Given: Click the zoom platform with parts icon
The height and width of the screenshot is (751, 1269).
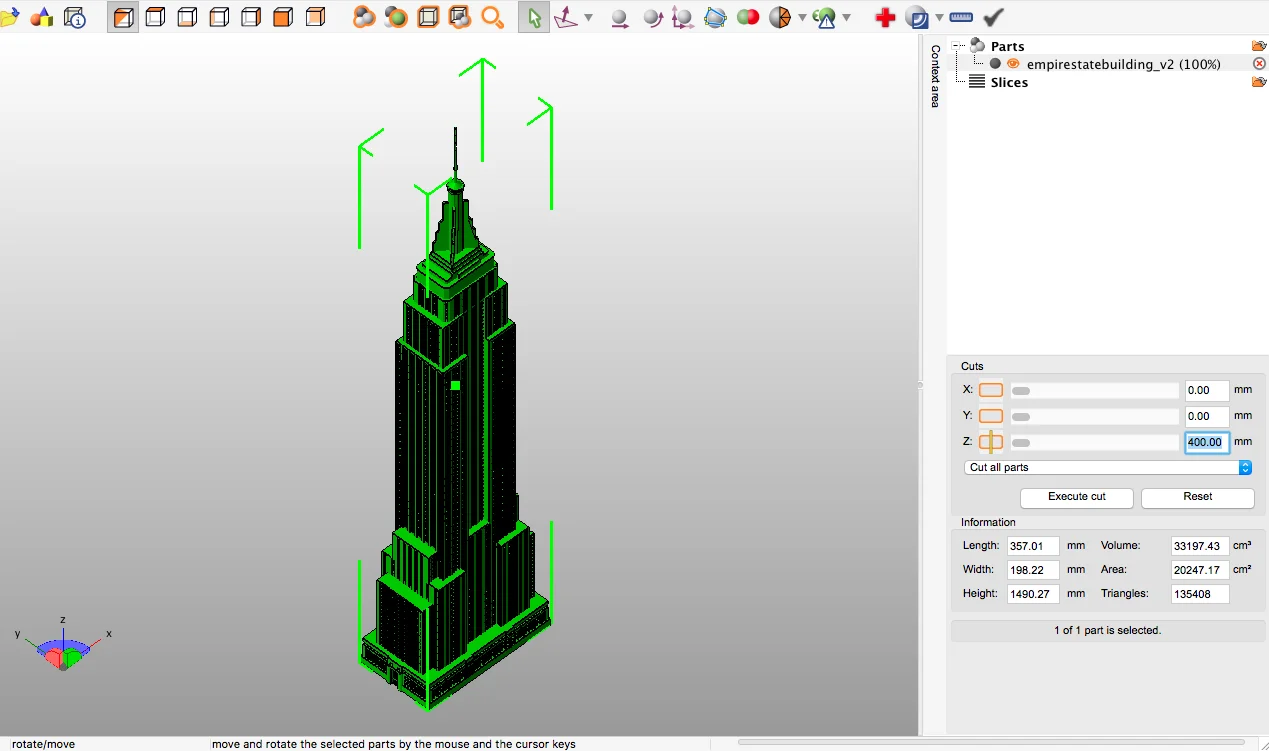Looking at the screenshot, I should 460,17.
